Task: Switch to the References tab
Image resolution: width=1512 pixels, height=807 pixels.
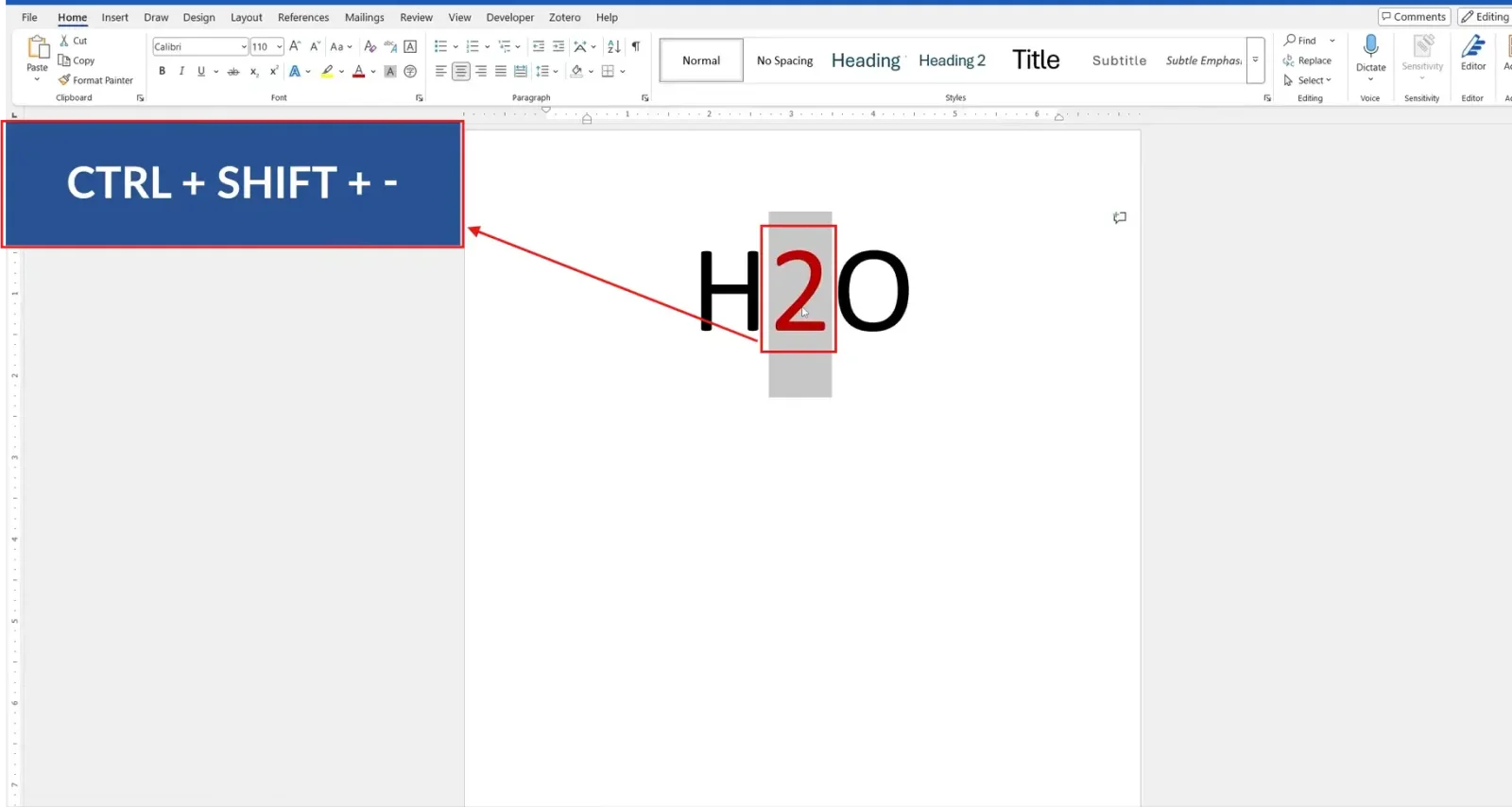Action: [x=303, y=17]
